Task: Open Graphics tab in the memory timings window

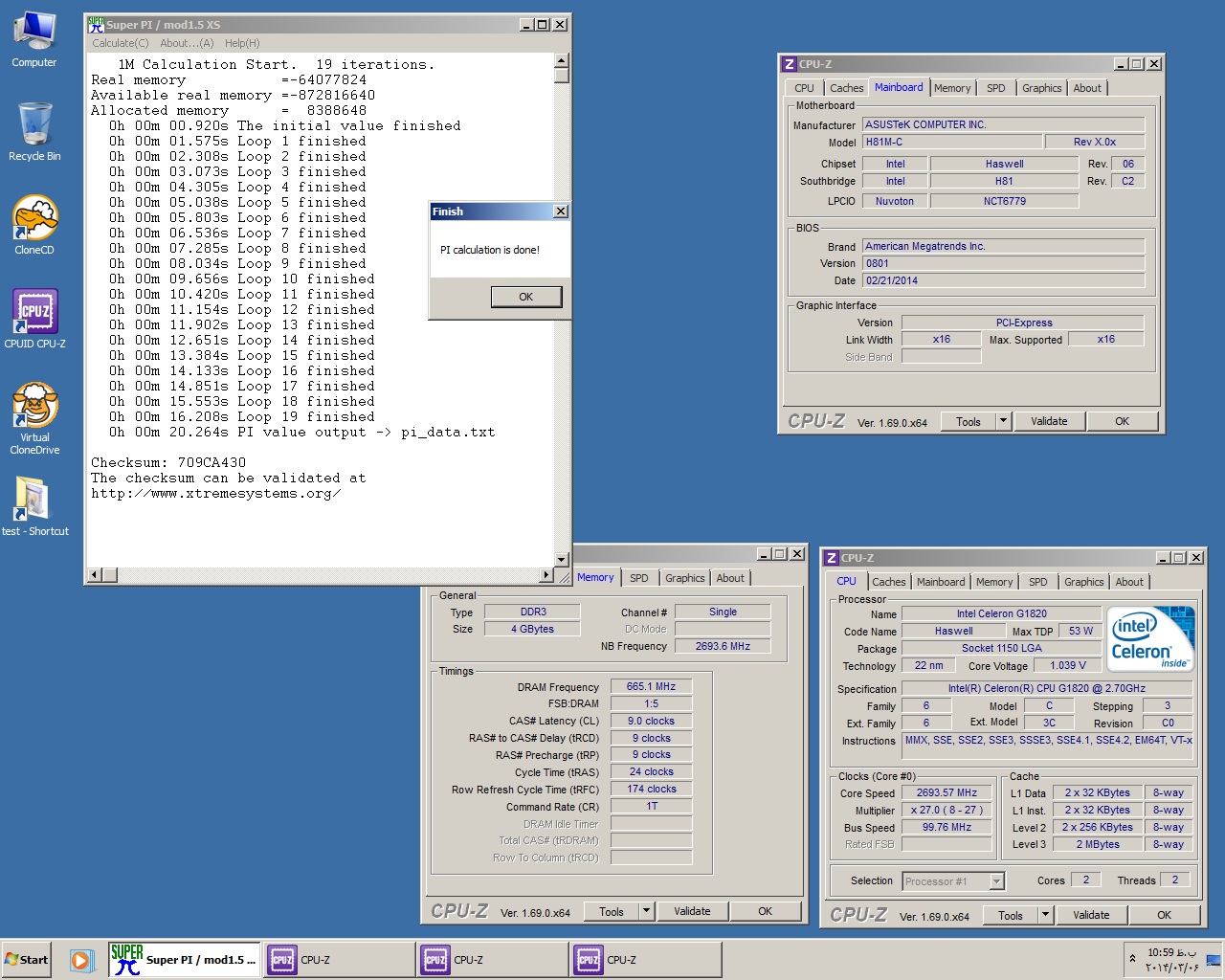Action: pyautogui.click(x=684, y=578)
